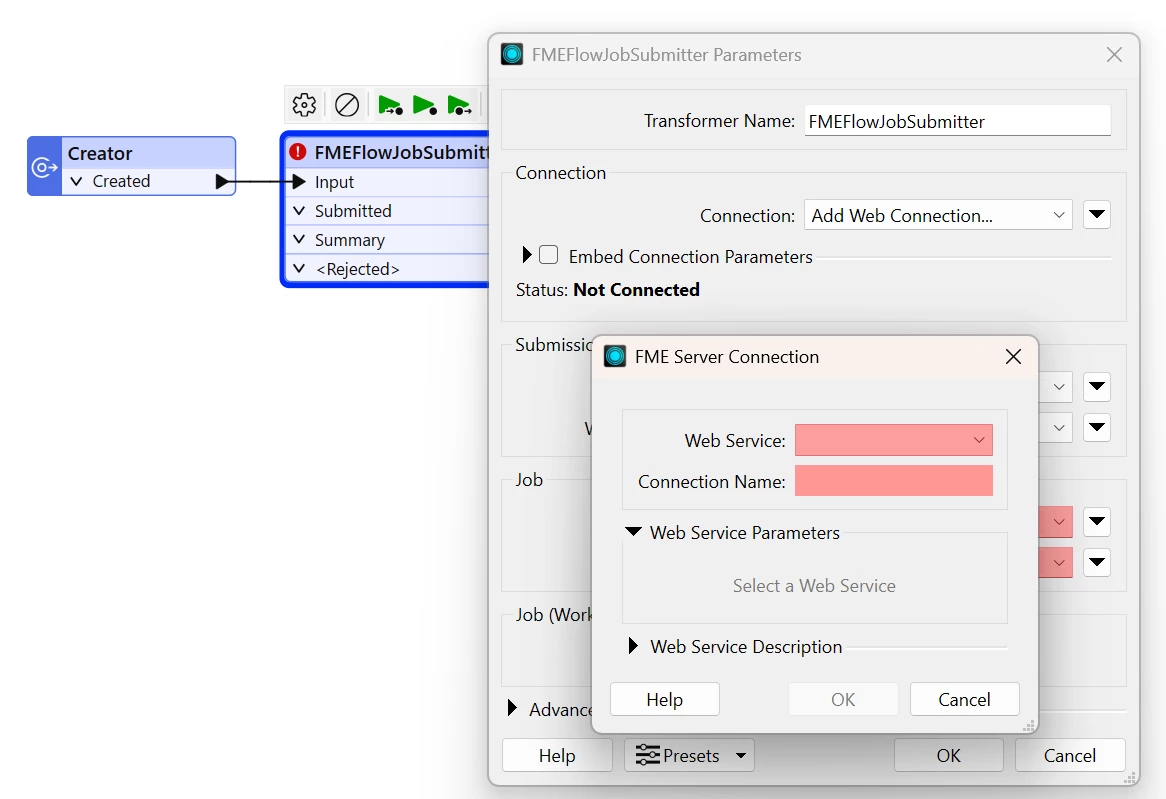
Task: Click the middle green run icon
Action: [425, 105]
